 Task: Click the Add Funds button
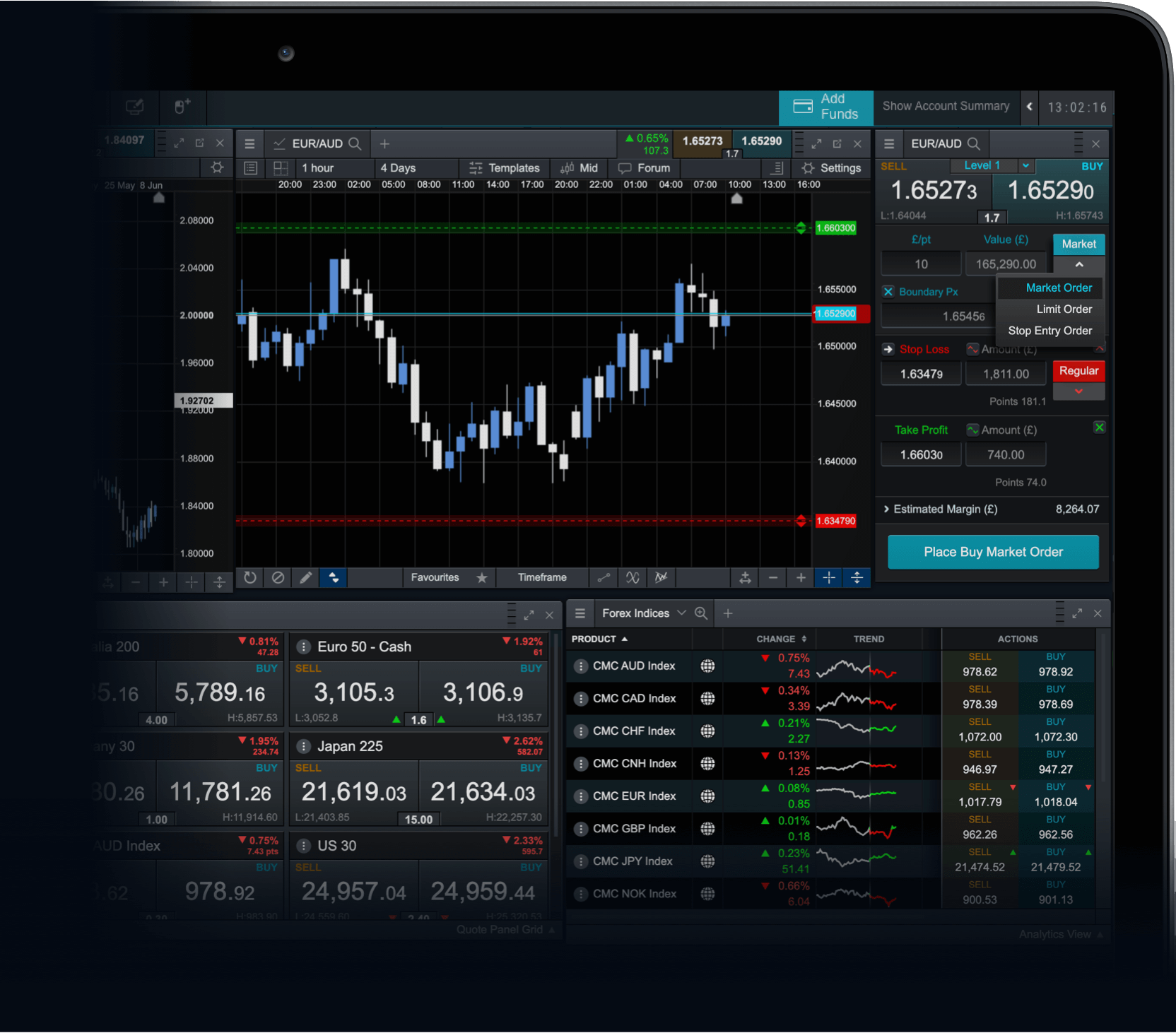click(825, 107)
